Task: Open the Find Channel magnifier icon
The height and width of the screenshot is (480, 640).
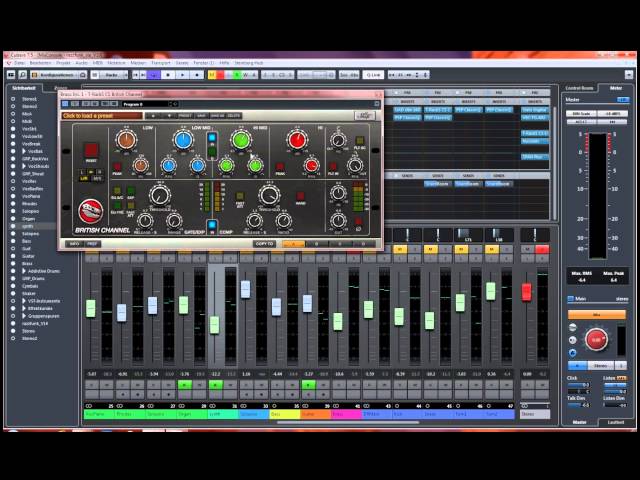Action: 22,75
